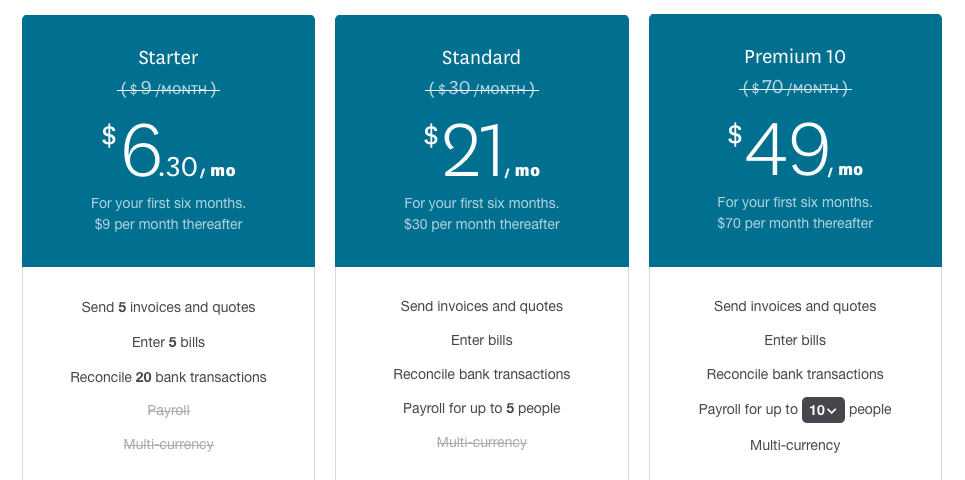Screen dimensions: 965x480
Task: Select the Premium 10 plan heading
Action: (795, 57)
